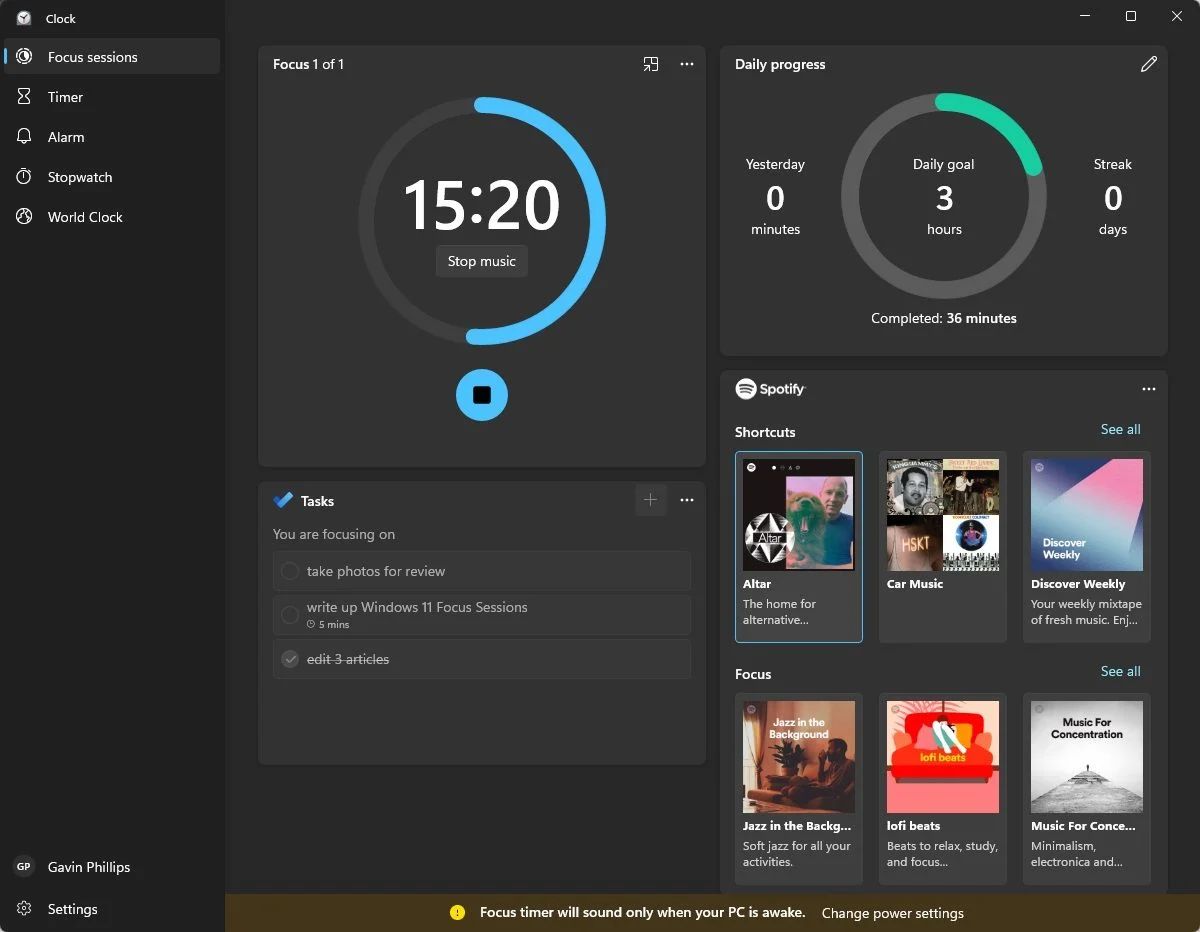
Task: Click the GP account avatar
Action: 24,867
